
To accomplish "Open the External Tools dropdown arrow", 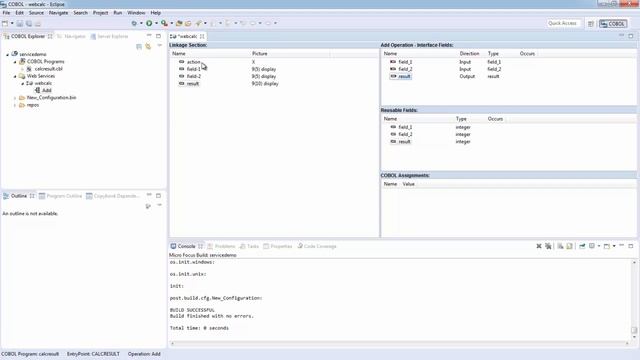I will tap(171, 23).
